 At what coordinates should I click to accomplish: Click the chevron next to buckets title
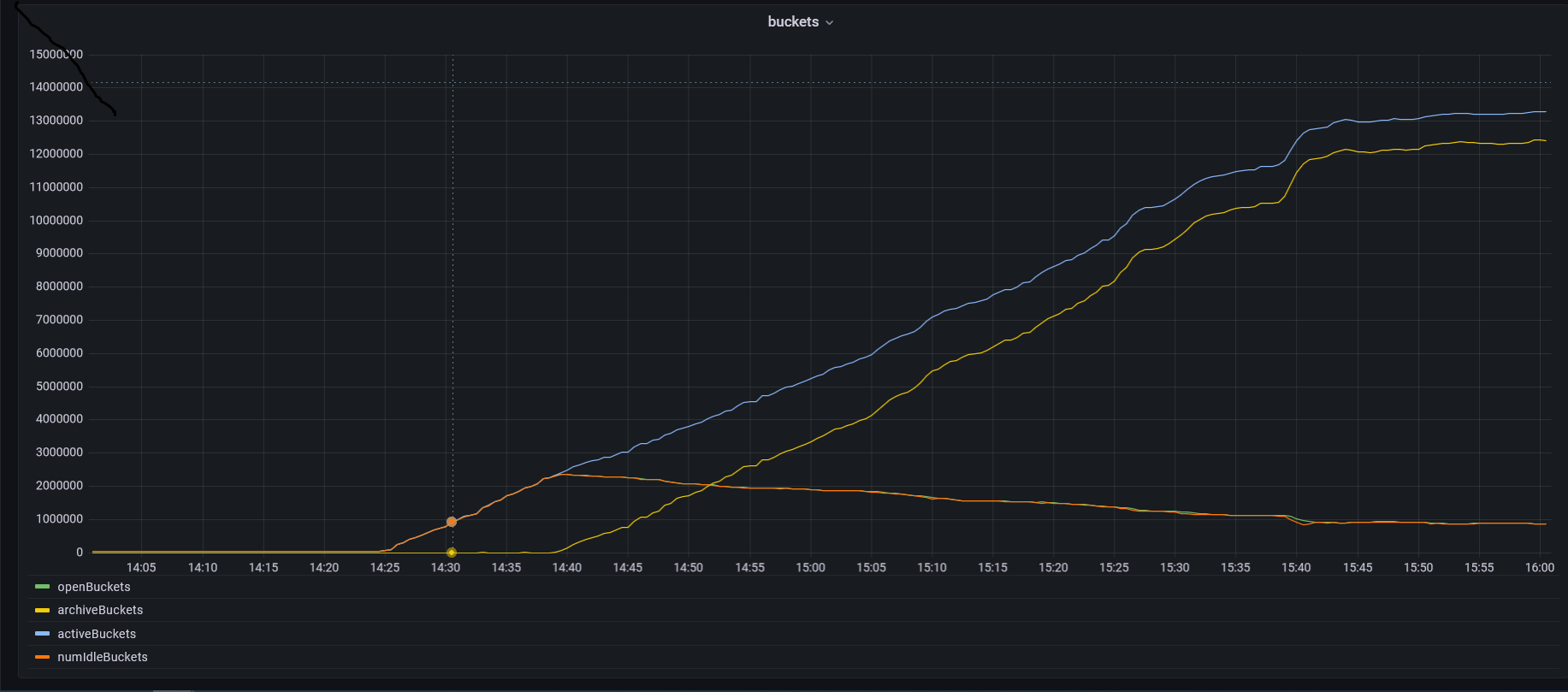829,23
